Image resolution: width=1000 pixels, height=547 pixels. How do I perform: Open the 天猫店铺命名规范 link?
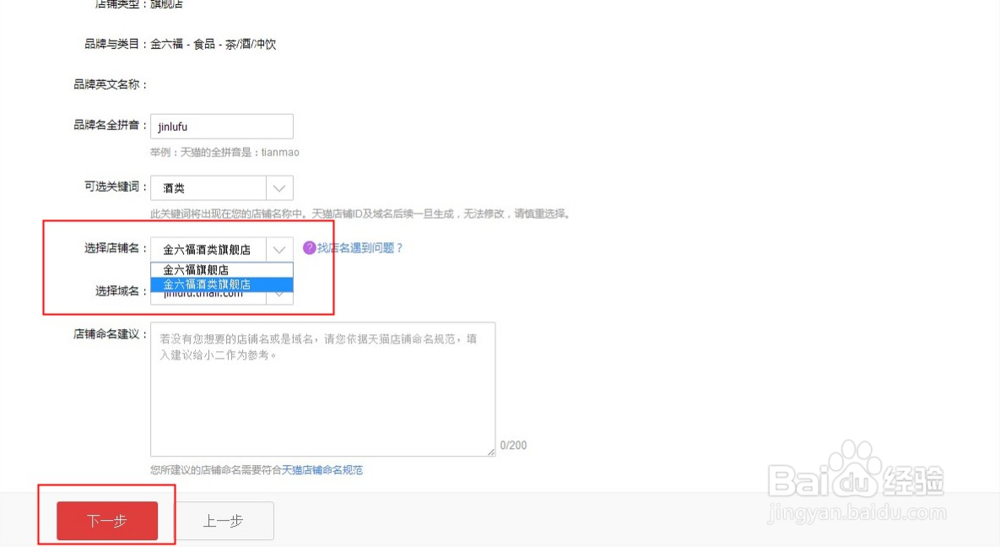coord(322,470)
